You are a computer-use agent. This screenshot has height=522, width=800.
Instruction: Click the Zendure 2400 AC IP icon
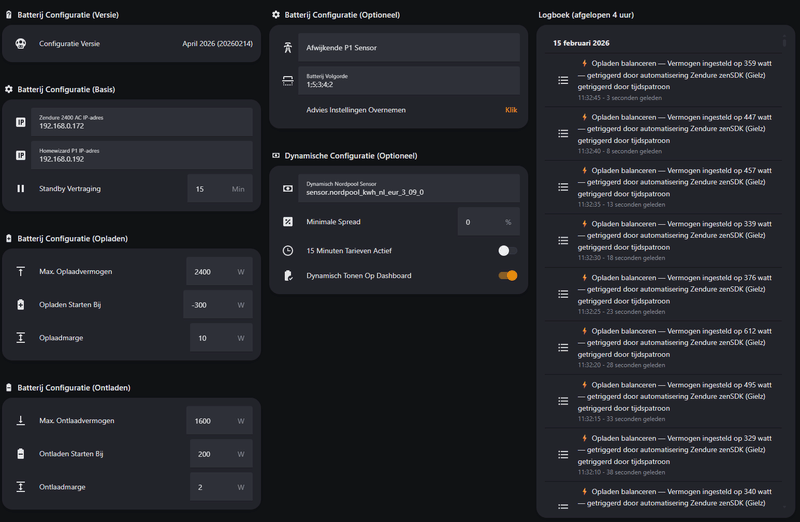coord(21,122)
